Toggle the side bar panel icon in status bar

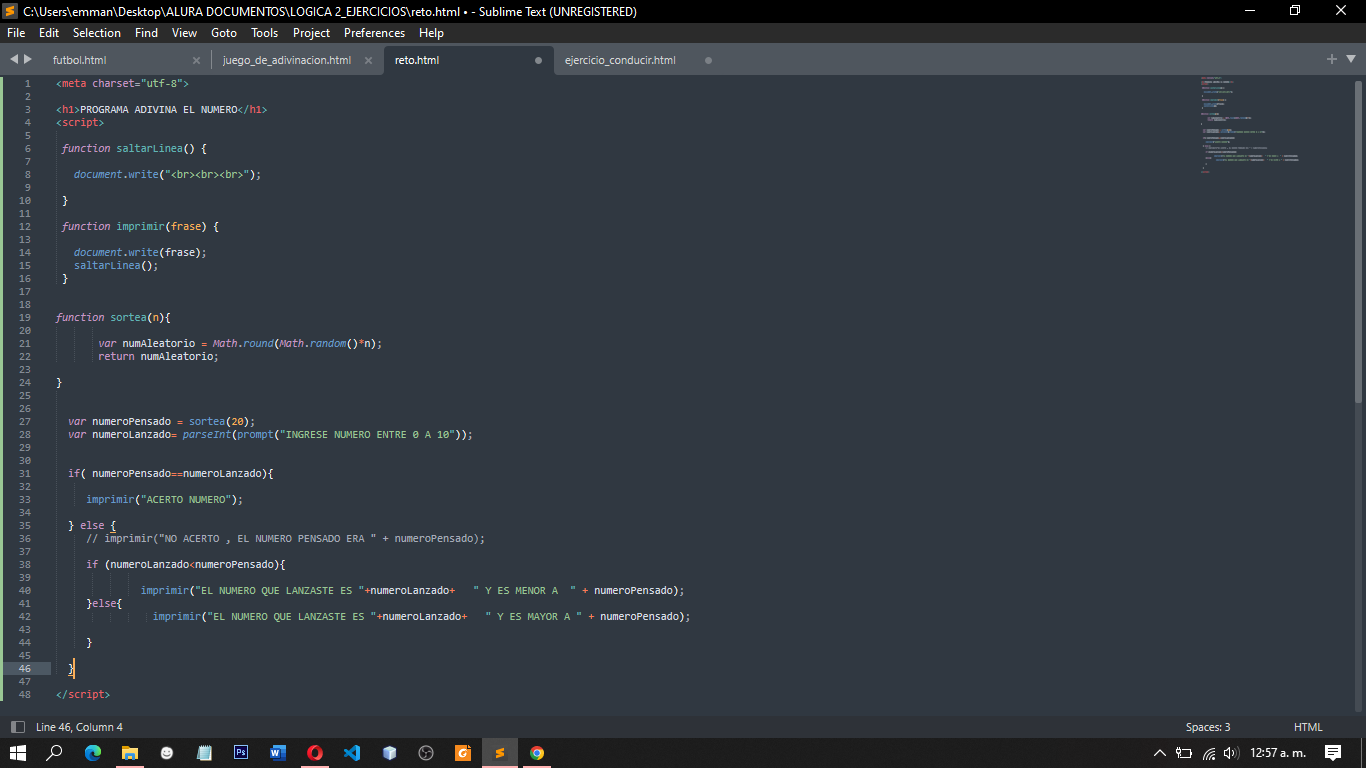18,727
